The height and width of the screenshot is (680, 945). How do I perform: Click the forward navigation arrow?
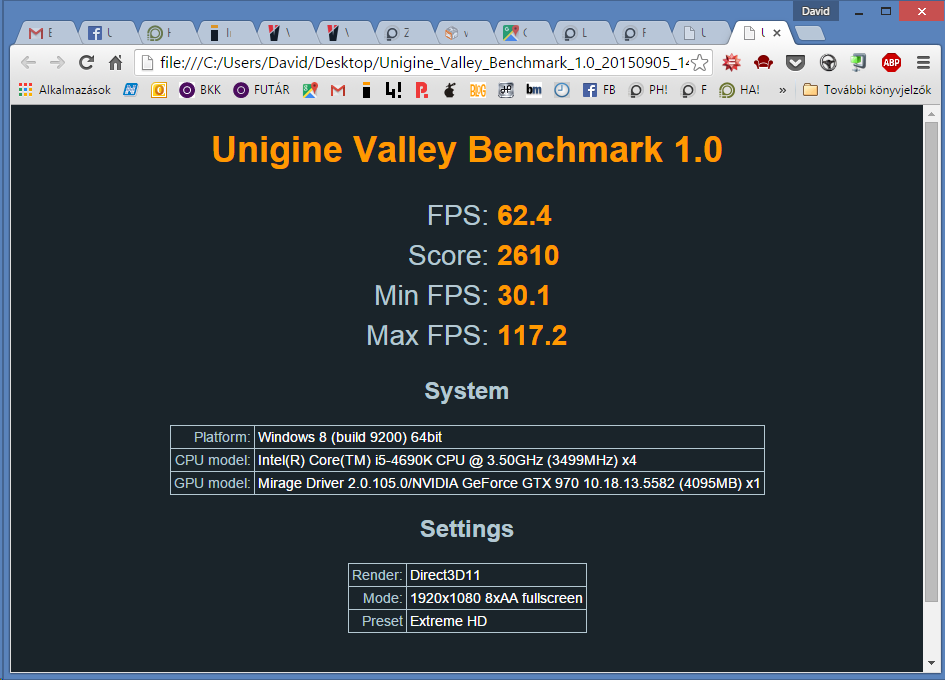(57, 63)
